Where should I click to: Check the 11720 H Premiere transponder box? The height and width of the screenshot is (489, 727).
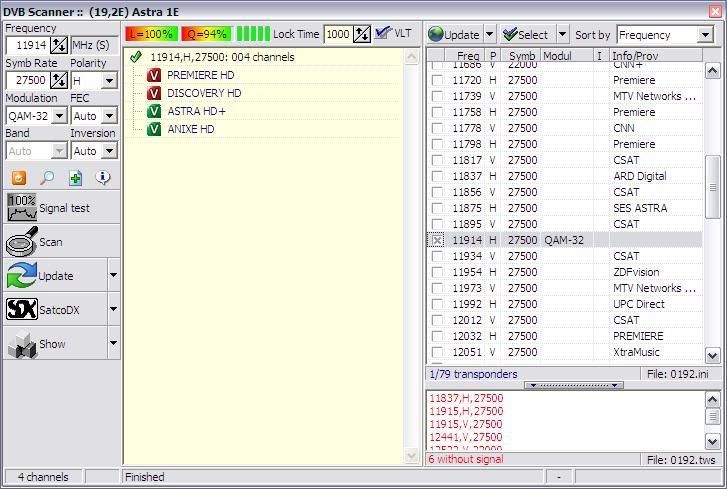click(x=437, y=80)
